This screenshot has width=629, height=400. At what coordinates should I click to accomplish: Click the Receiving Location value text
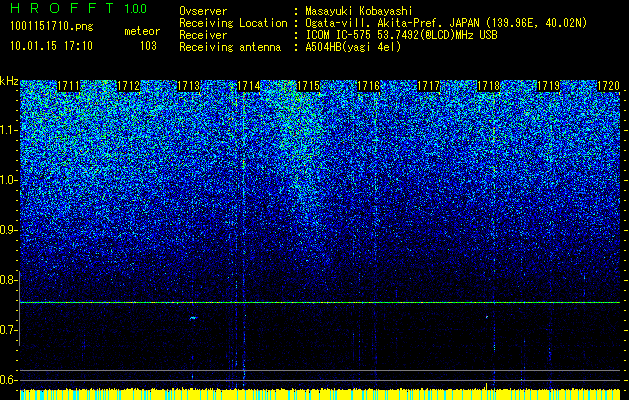pos(446,24)
